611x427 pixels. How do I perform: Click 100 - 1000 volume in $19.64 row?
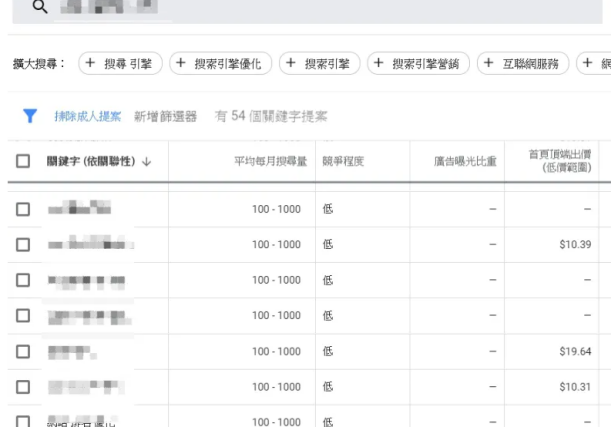coord(276,351)
